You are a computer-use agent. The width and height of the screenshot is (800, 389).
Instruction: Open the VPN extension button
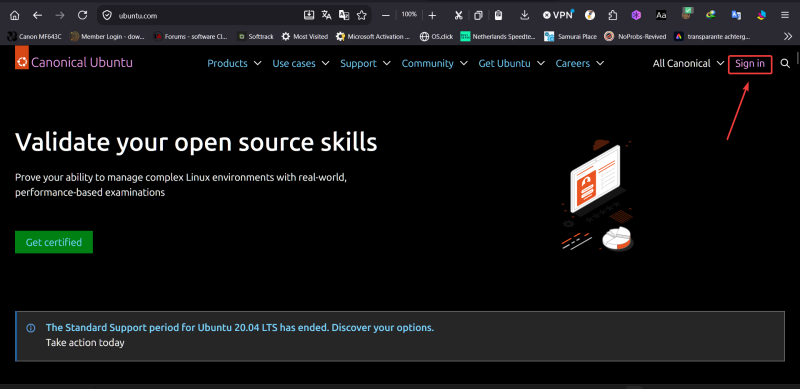tap(558, 15)
